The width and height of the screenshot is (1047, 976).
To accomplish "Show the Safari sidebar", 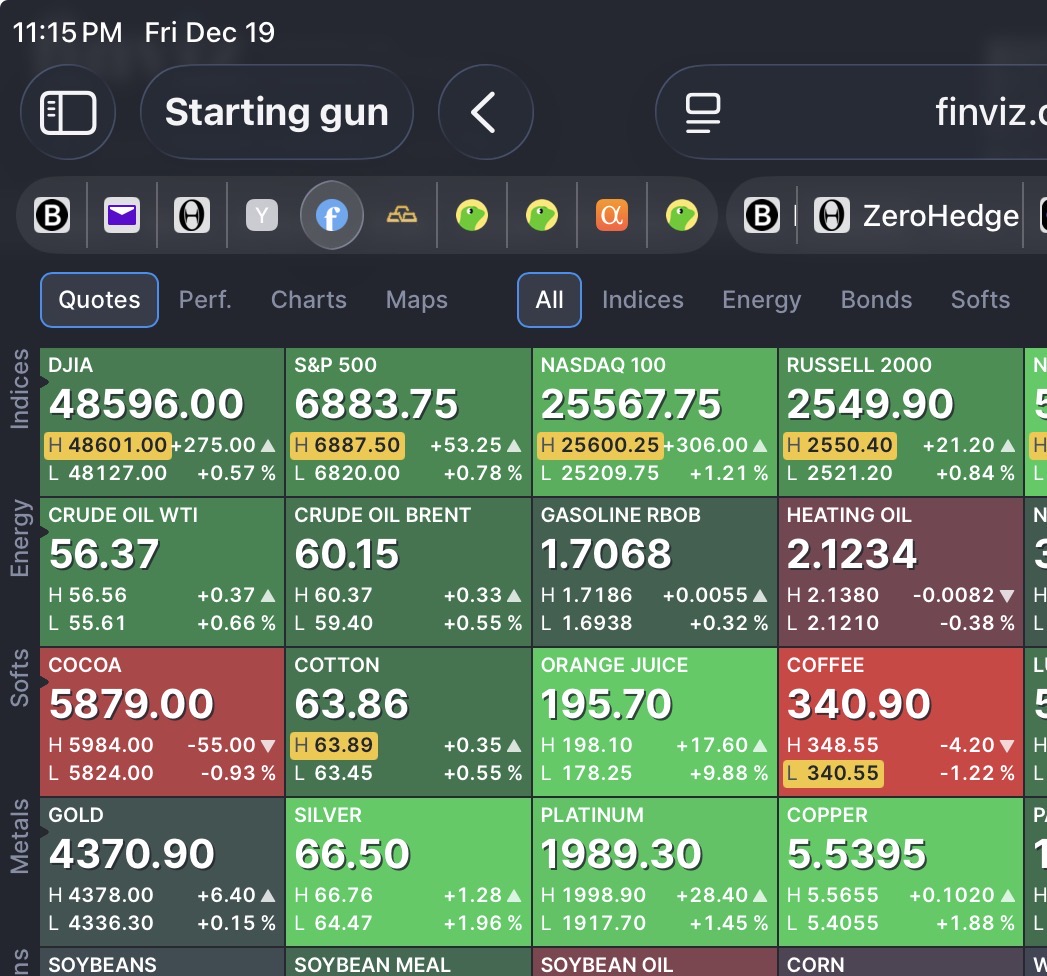I will (68, 113).
